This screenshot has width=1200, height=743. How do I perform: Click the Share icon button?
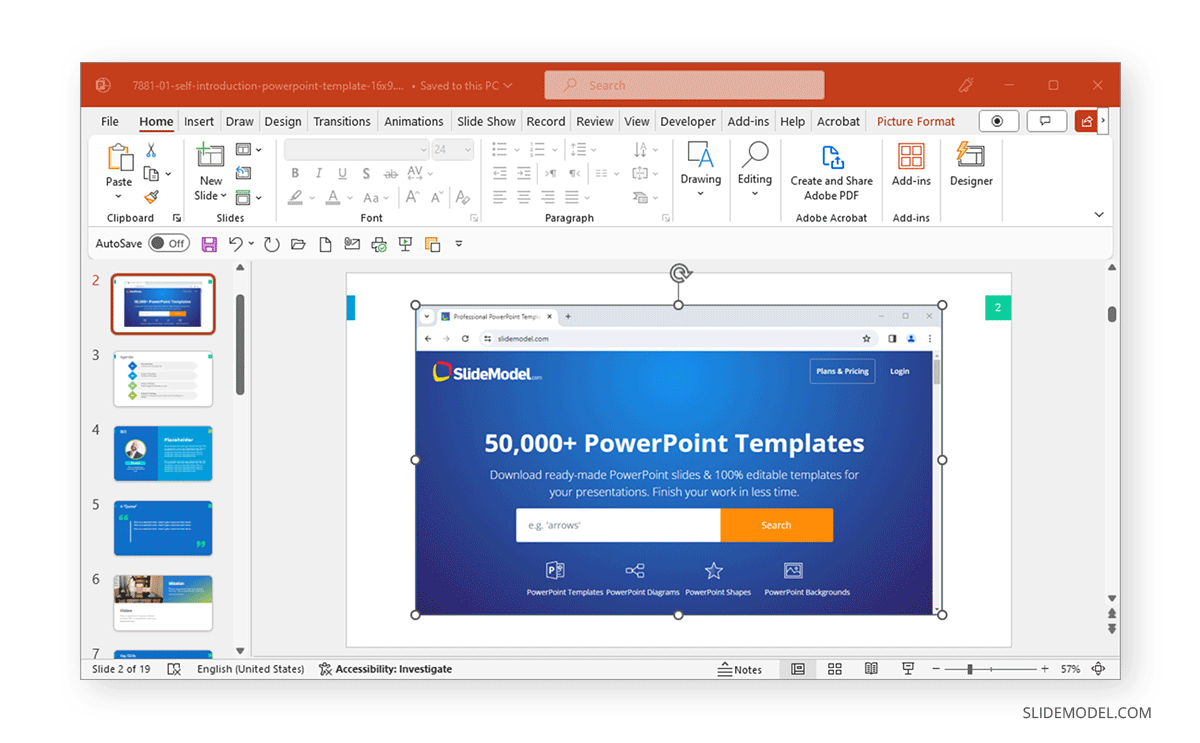coord(1086,121)
